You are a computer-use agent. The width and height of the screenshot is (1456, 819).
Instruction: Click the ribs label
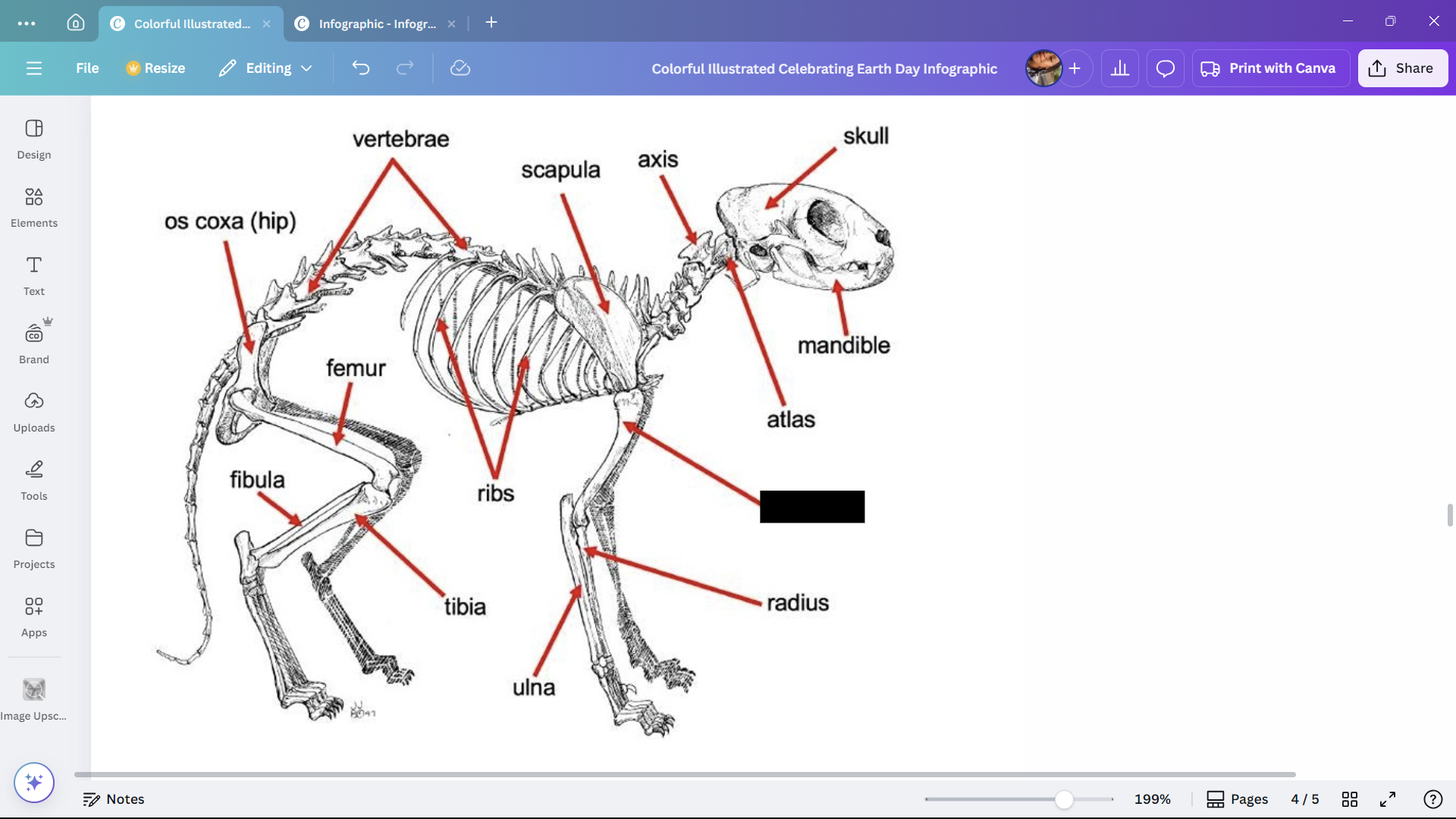click(x=495, y=494)
